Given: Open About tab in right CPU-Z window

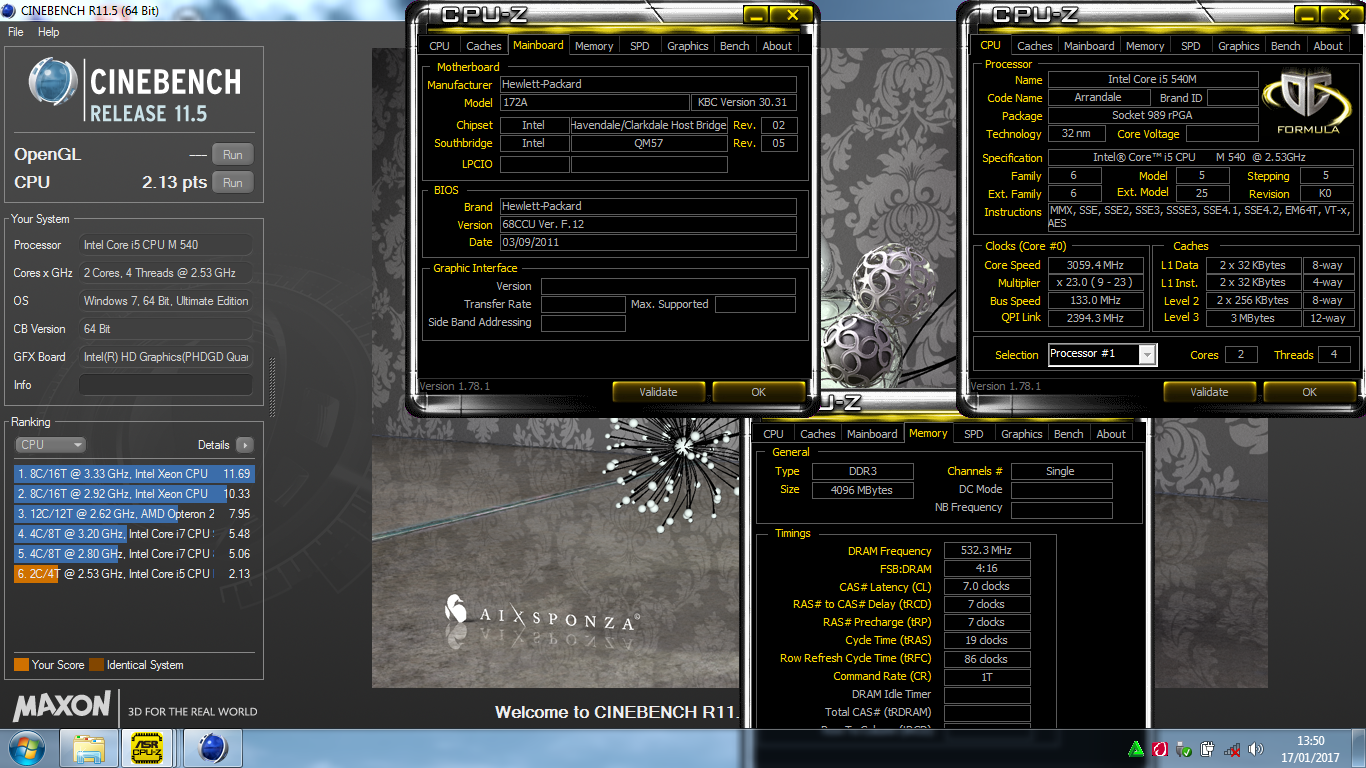Looking at the screenshot, I should click(x=1328, y=46).
